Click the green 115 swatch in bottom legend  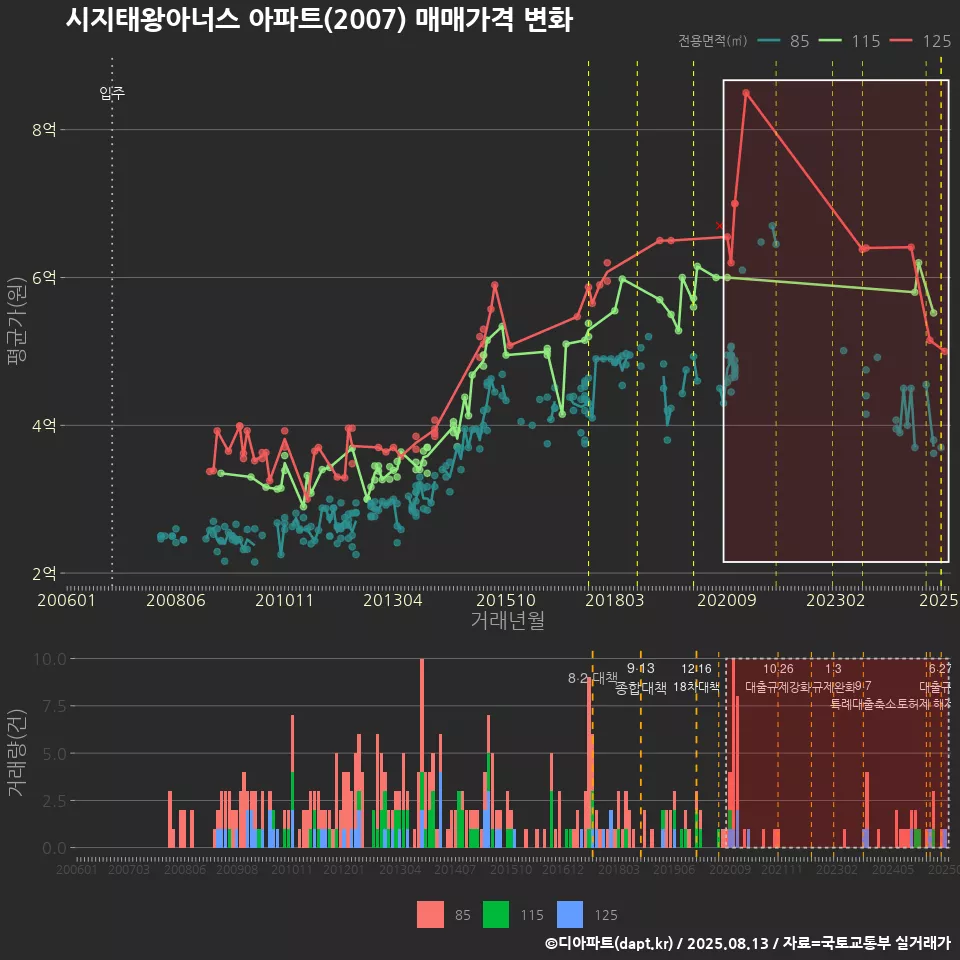pos(496,915)
